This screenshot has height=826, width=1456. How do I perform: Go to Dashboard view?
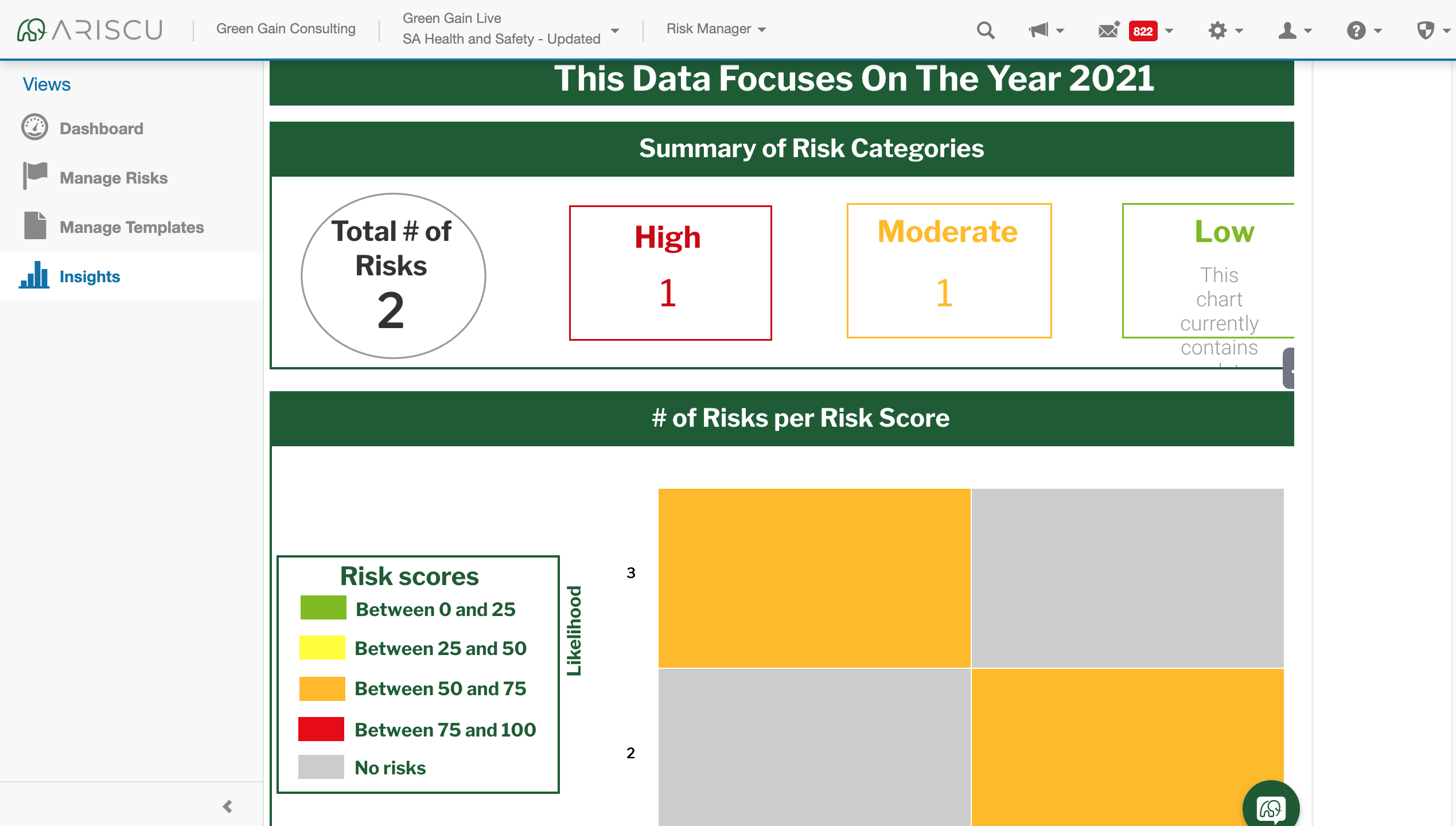tap(101, 128)
